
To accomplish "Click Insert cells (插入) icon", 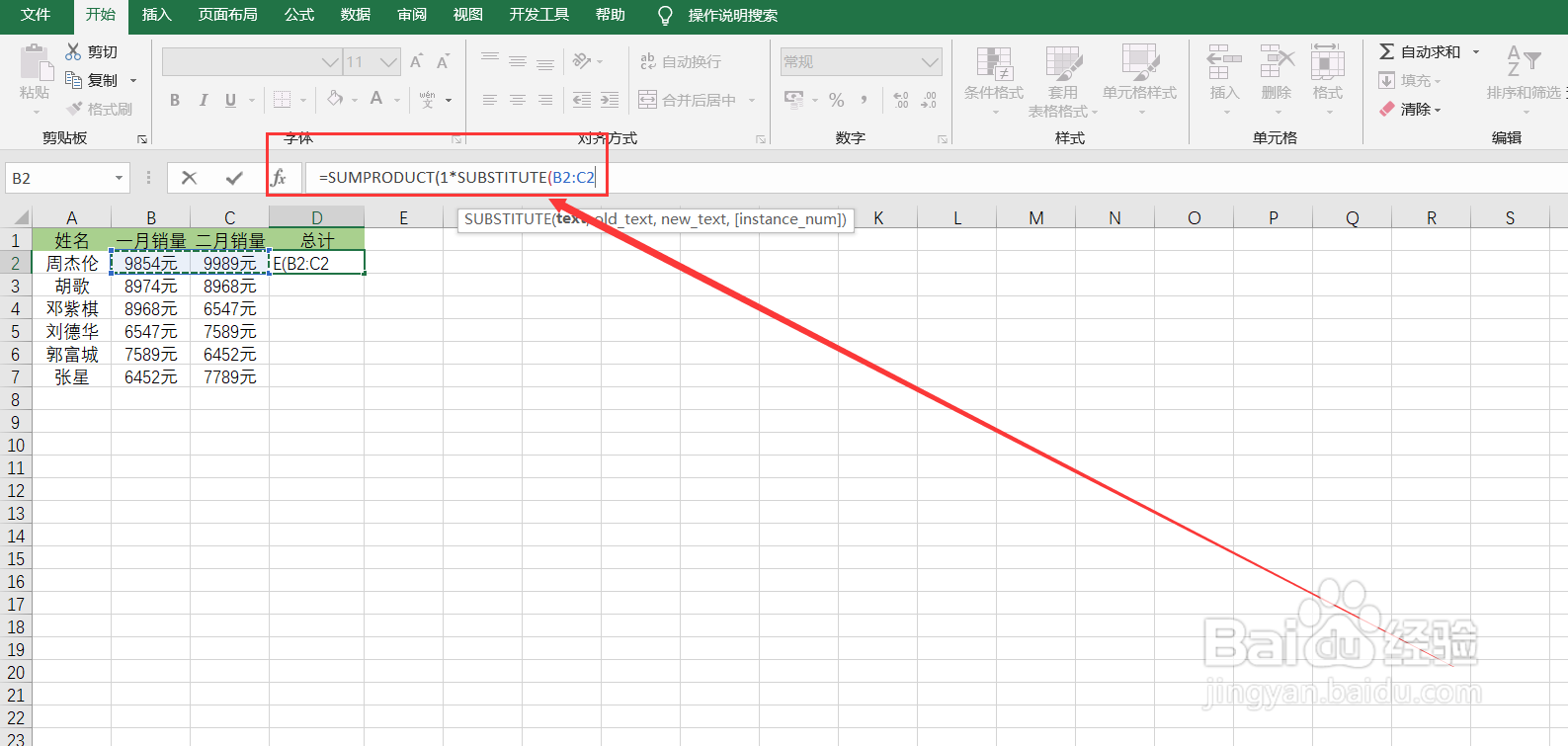I will tap(1224, 62).
